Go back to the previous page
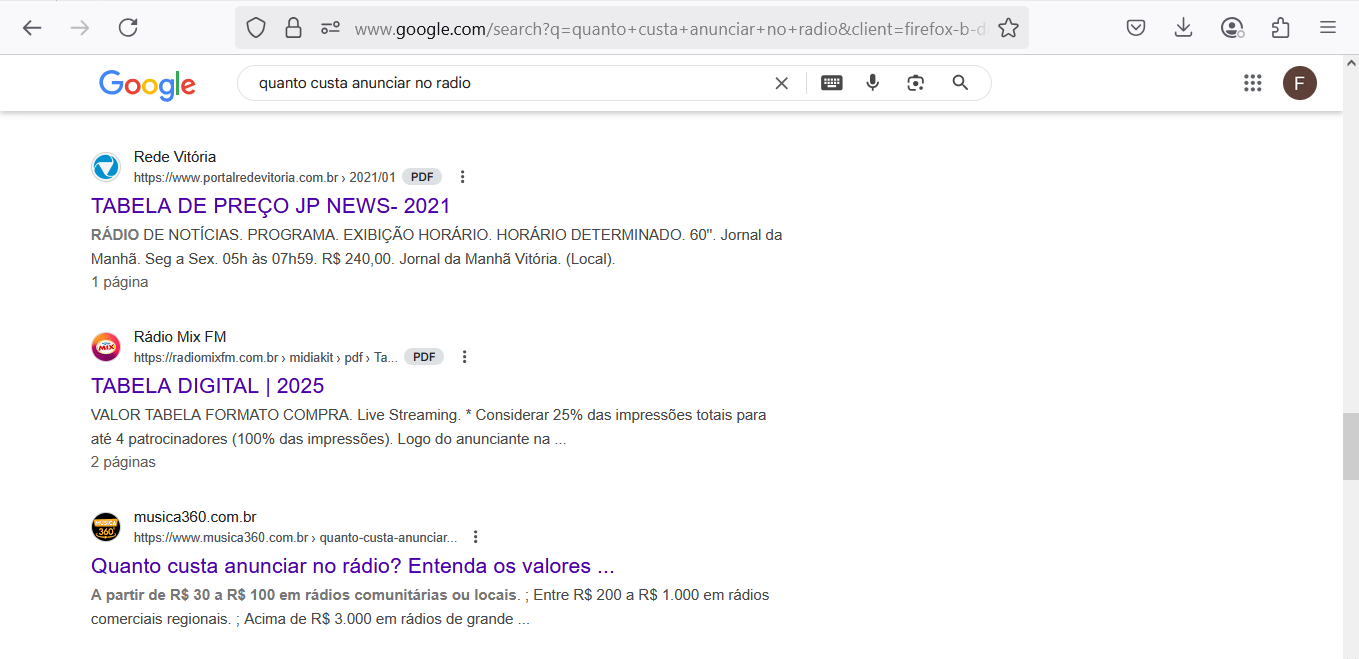This screenshot has height=659, width=1359. click(32, 28)
